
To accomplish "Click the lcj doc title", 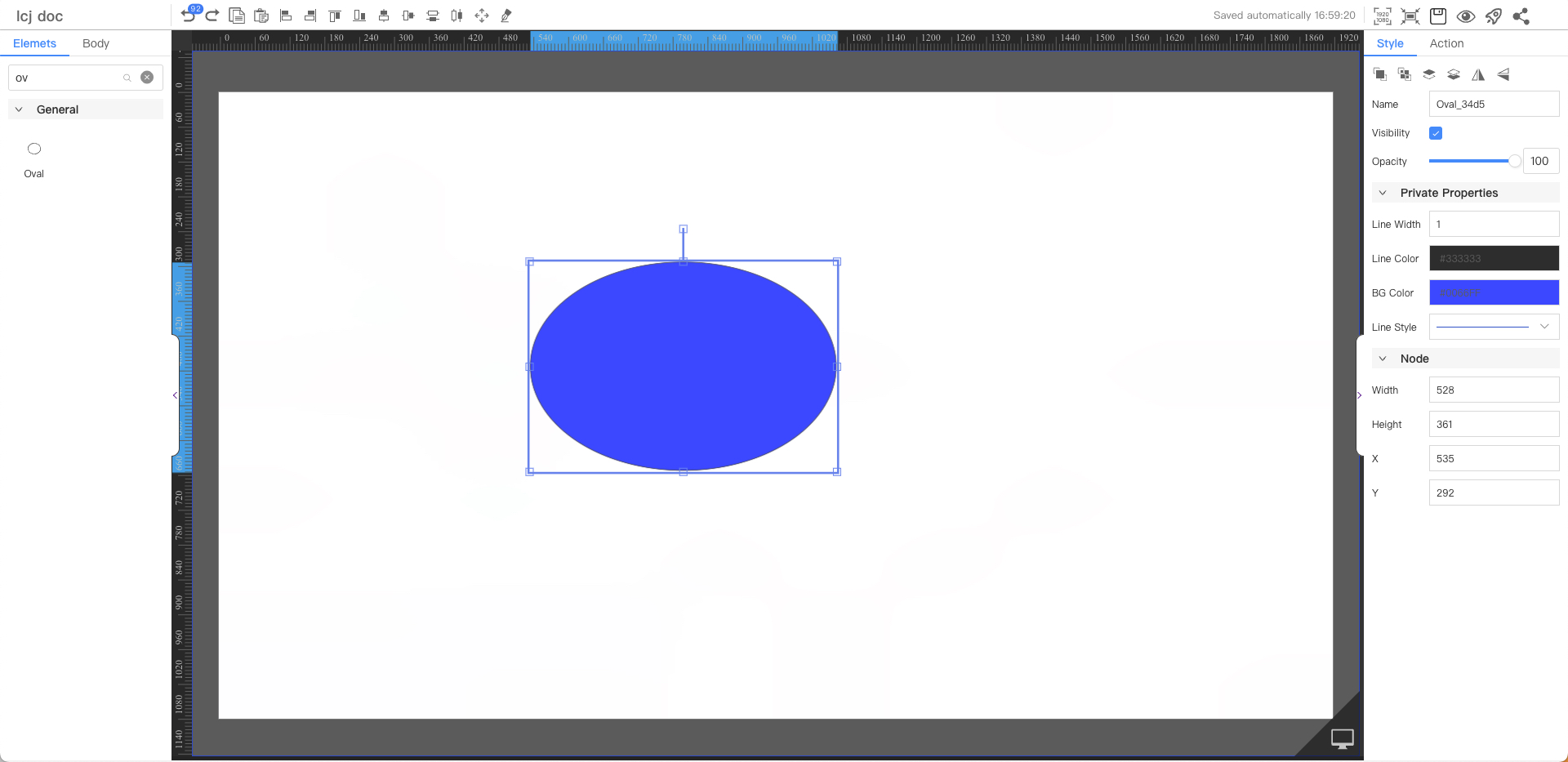I will pos(39,16).
